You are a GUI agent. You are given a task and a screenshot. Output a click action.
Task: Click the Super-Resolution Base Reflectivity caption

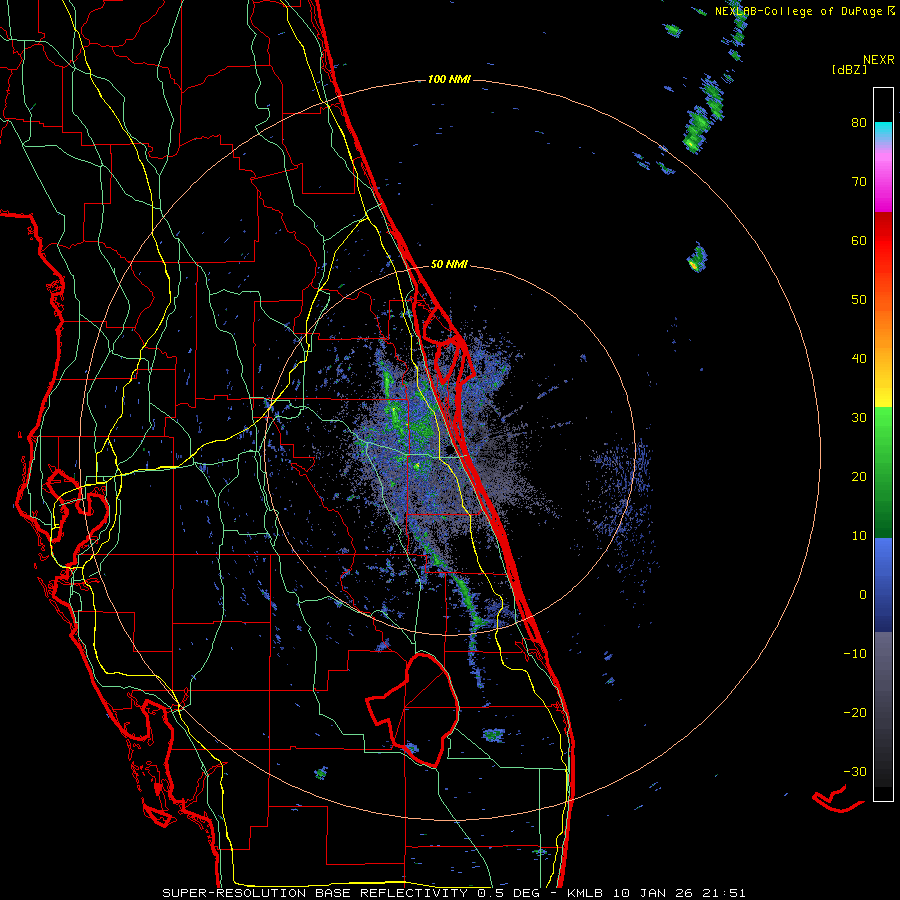[453, 893]
